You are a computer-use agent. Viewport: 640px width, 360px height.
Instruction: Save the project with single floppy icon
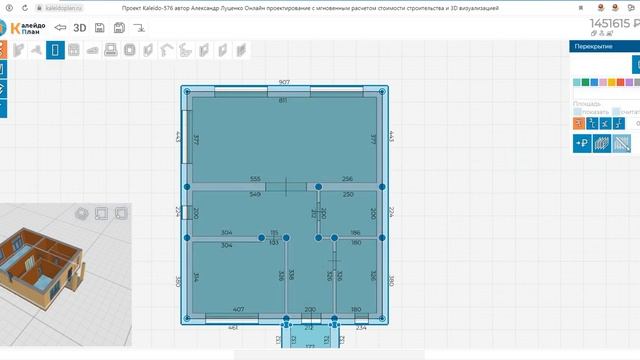pyautogui.click(x=100, y=28)
